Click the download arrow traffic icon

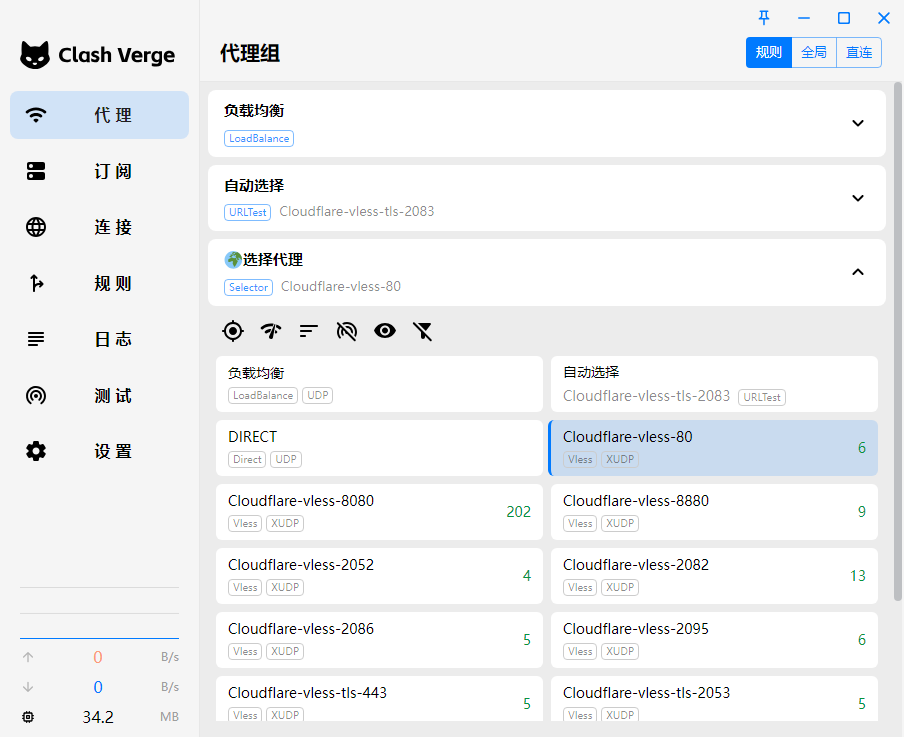pyautogui.click(x=28, y=687)
